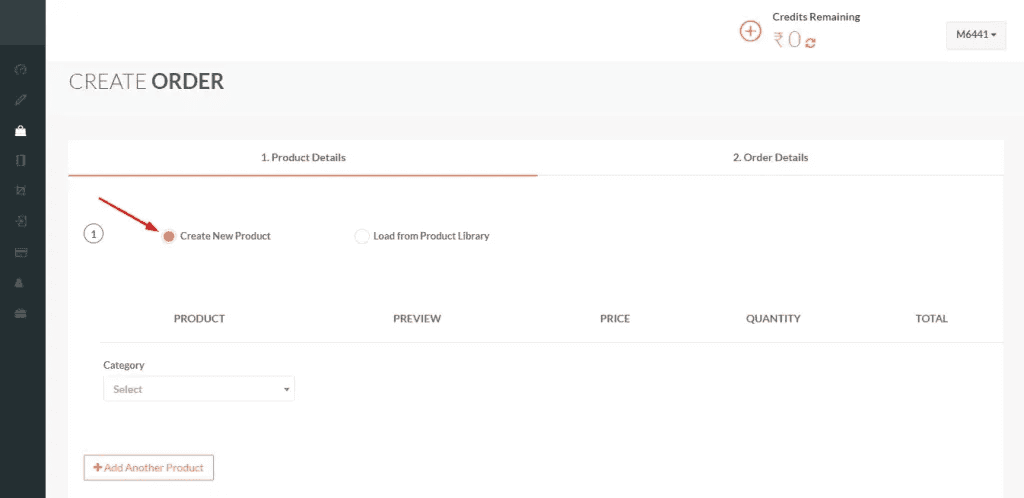1024x498 pixels.
Task: Select the Create New Product radio button
Action: [x=169, y=236]
